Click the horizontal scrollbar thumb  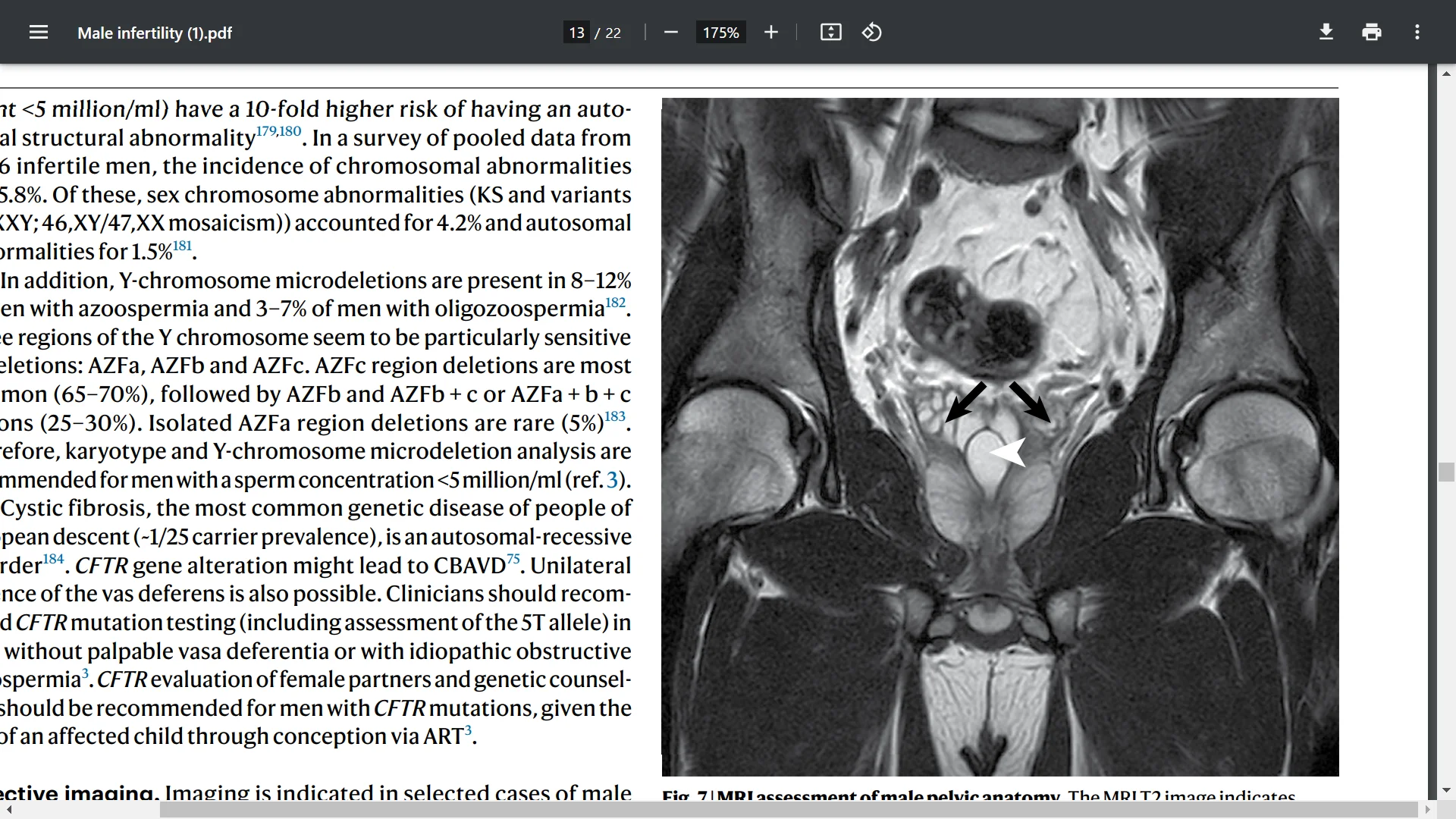pyautogui.click(x=789, y=810)
